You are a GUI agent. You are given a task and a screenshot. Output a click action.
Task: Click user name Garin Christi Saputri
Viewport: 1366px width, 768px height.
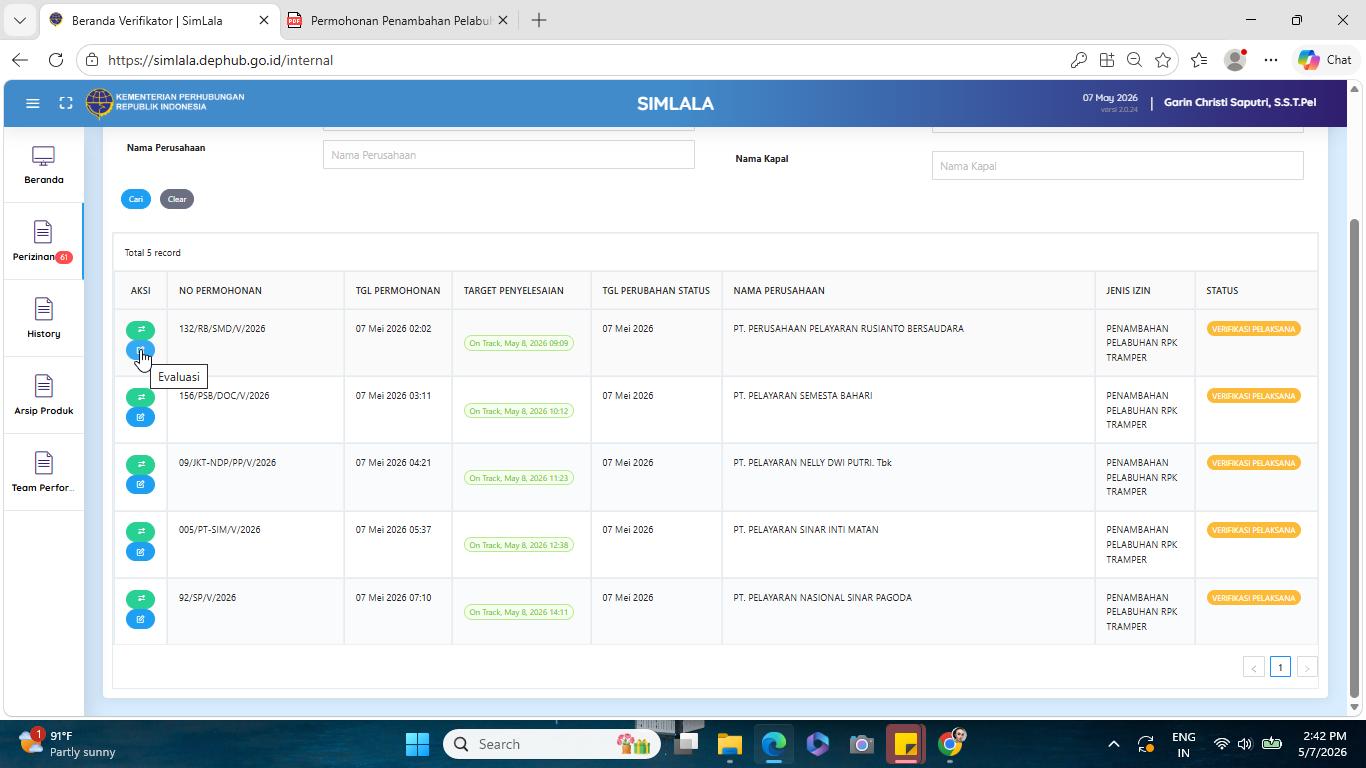pos(1240,102)
